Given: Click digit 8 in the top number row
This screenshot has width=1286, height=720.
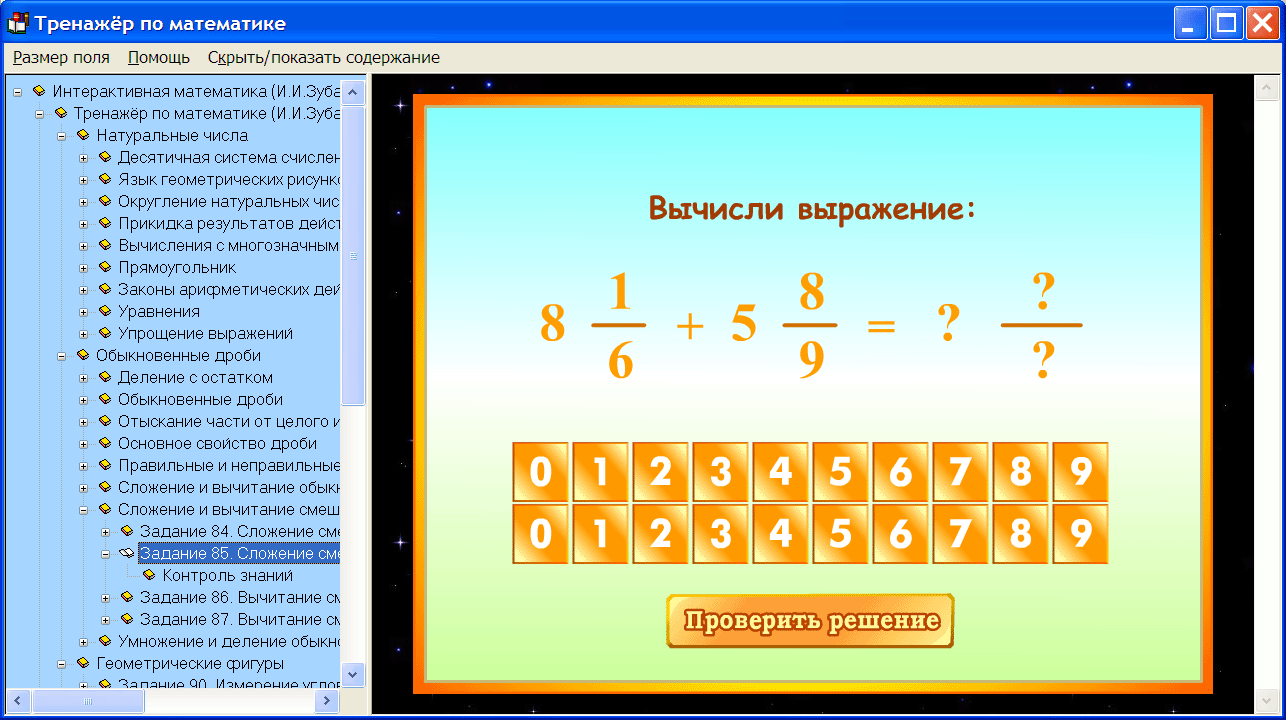Looking at the screenshot, I should (1020, 471).
